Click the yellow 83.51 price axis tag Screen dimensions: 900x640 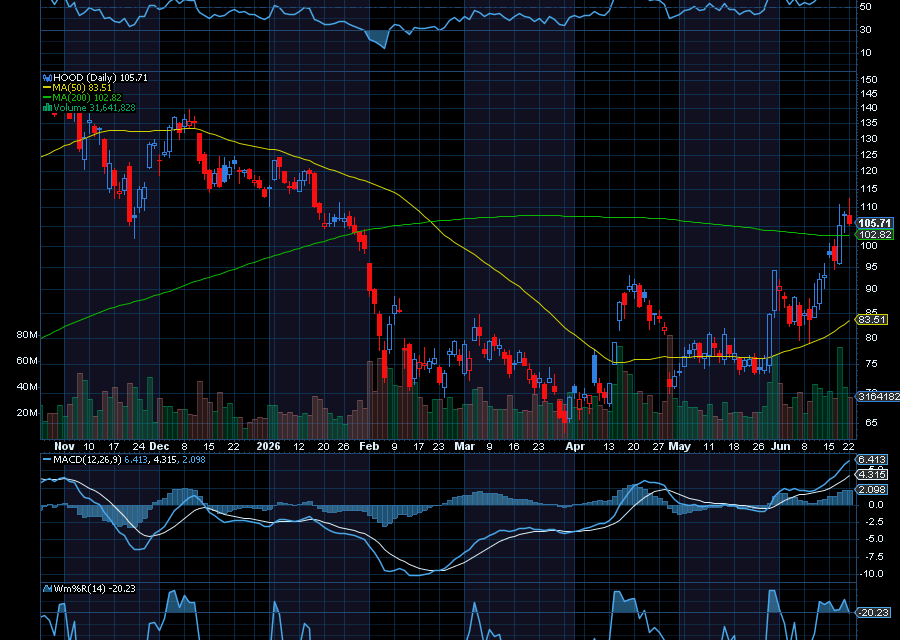tap(872, 320)
